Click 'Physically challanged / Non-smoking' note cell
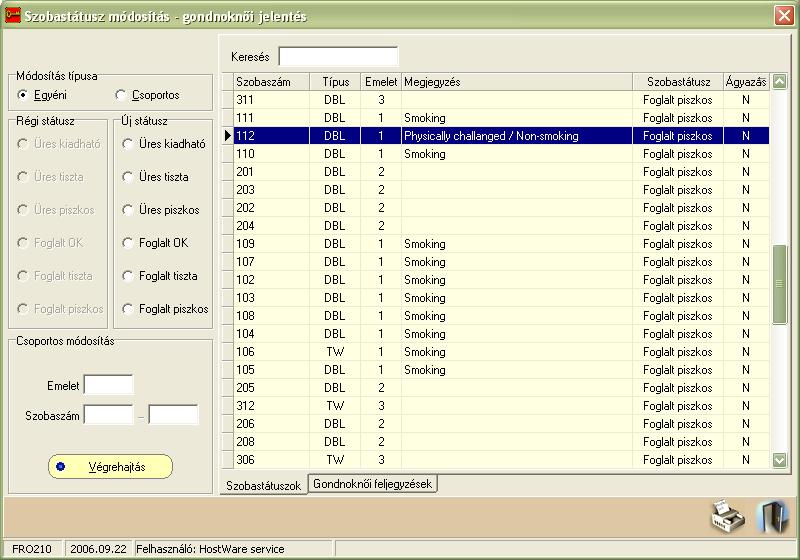This screenshot has width=800, height=560. tap(517, 136)
